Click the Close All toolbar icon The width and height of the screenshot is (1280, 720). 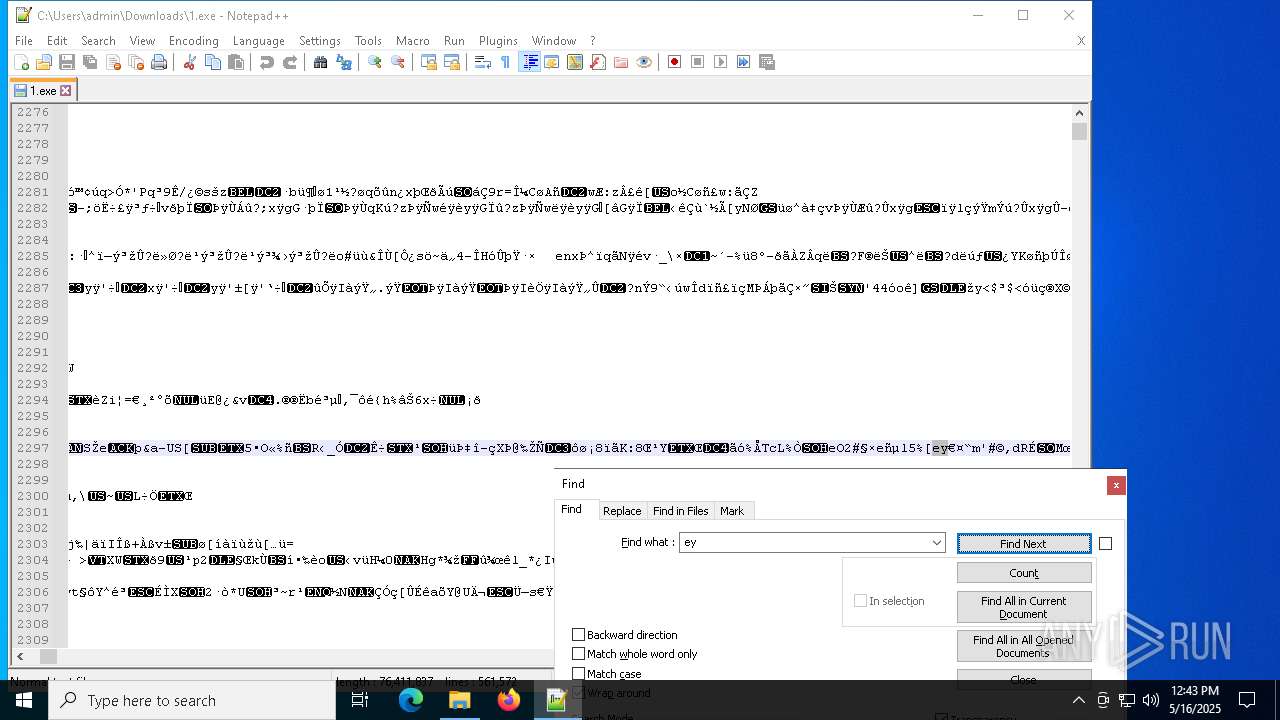point(136,62)
